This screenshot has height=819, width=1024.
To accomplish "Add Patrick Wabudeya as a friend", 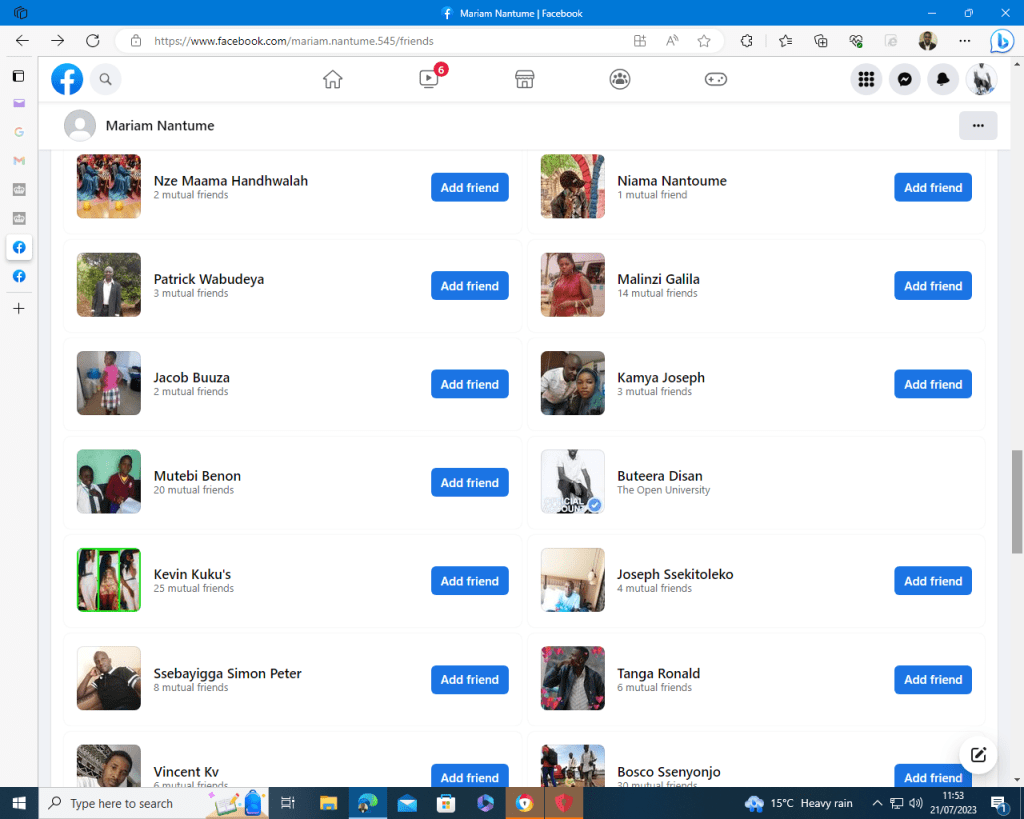I will point(469,286).
